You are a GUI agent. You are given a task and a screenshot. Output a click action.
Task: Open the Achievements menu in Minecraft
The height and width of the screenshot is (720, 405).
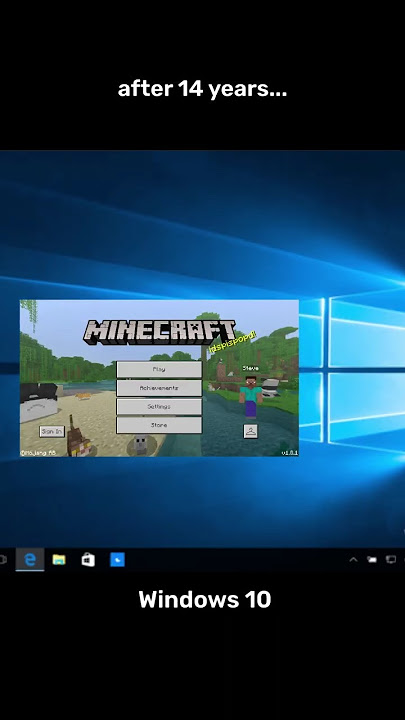[x=159, y=388]
